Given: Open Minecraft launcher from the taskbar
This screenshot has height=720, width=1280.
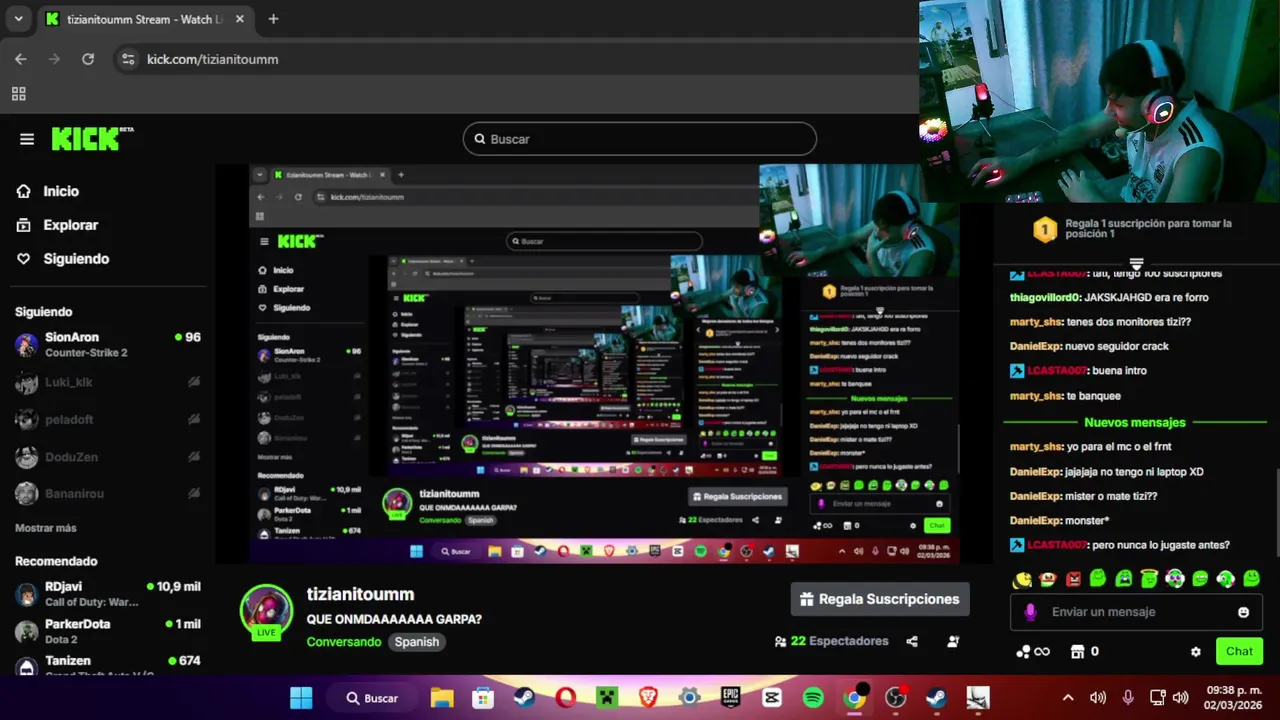Looking at the screenshot, I should click(607, 698).
